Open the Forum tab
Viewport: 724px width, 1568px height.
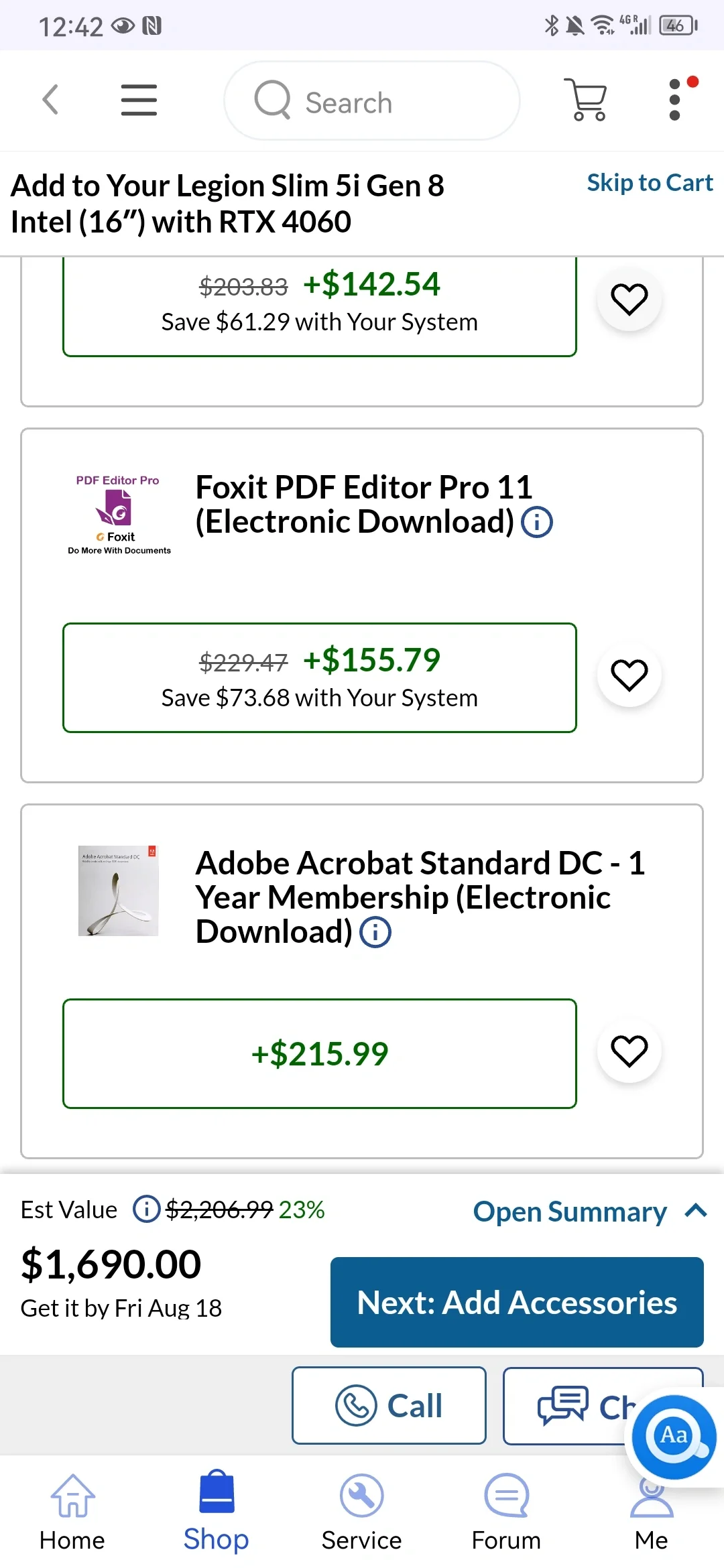[506, 1513]
